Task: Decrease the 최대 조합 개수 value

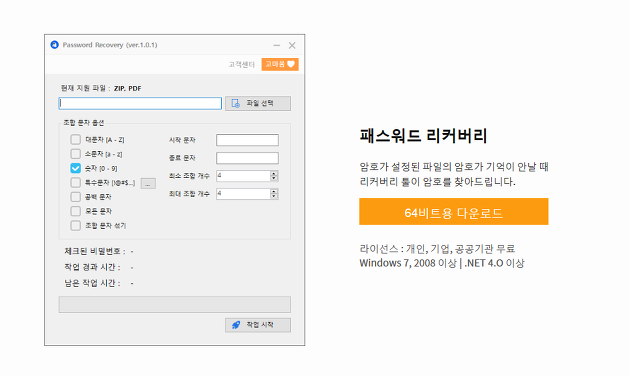Action: (x=274, y=196)
